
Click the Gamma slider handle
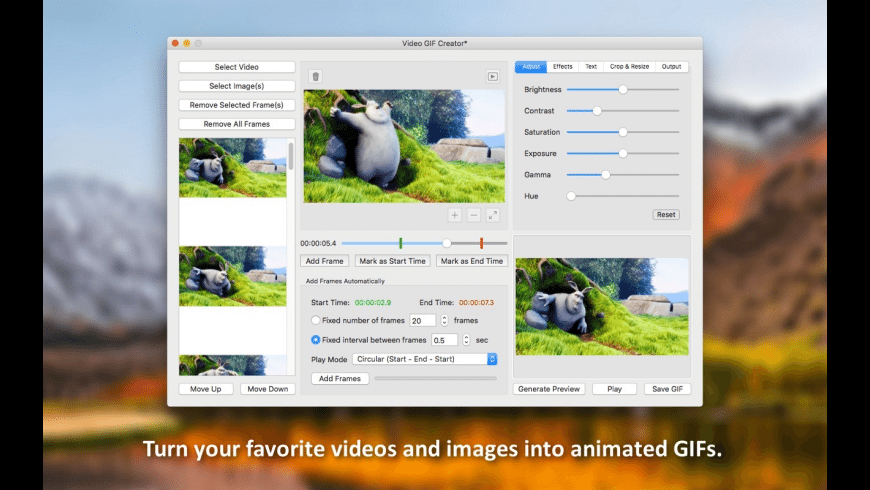pos(606,175)
